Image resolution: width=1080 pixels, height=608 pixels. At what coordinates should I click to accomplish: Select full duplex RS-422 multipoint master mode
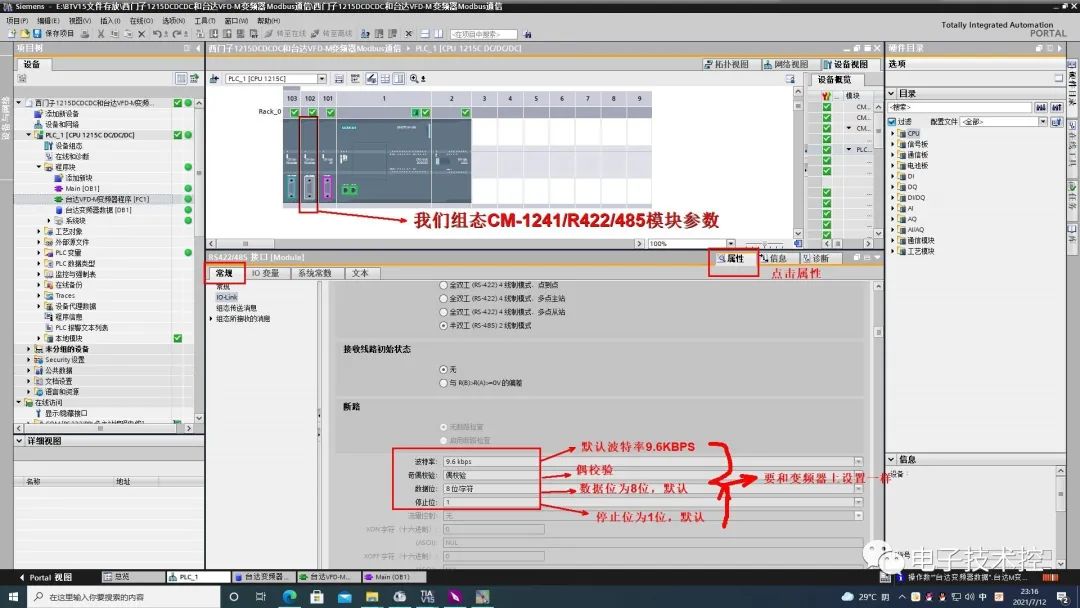(x=444, y=298)
